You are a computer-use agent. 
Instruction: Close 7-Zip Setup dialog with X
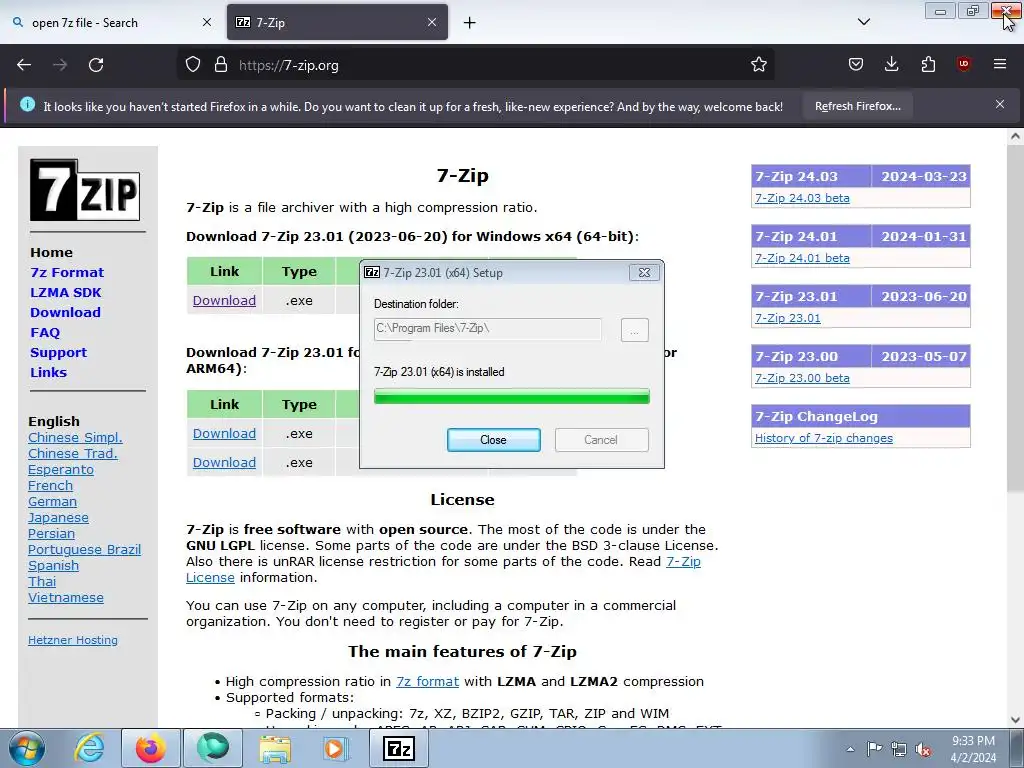pyautogui.click(x=644, y=272)
